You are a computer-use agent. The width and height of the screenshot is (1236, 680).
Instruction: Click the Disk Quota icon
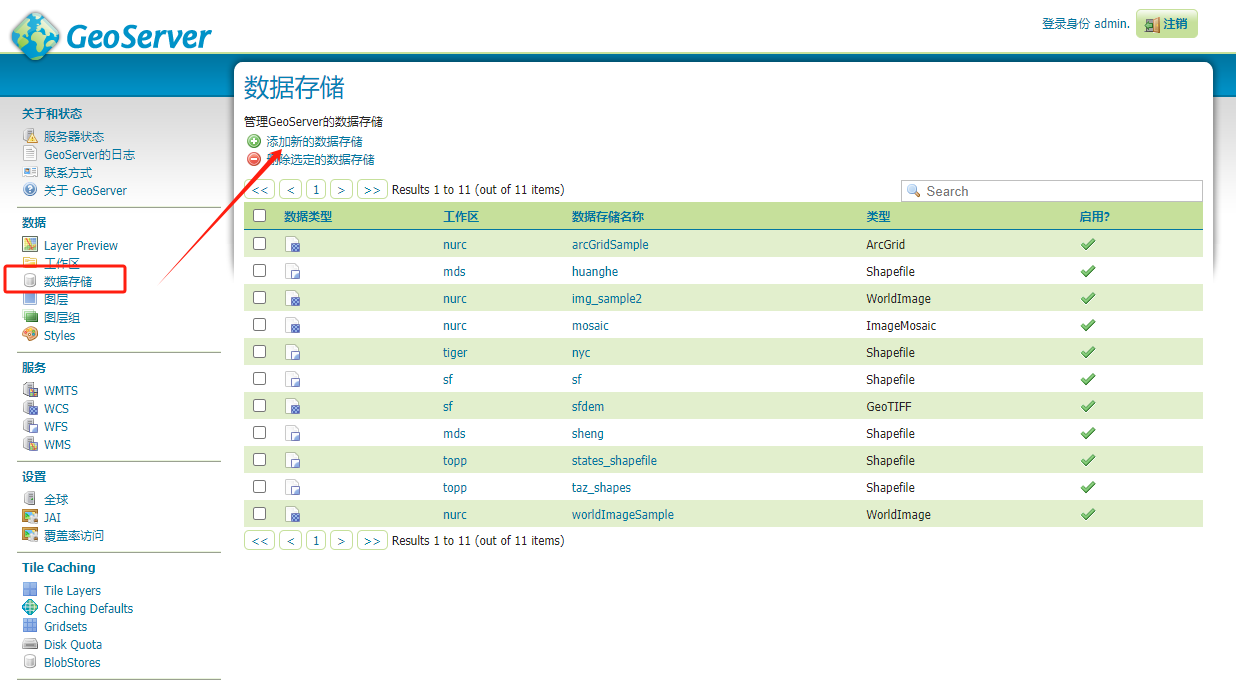click(30, 644)
